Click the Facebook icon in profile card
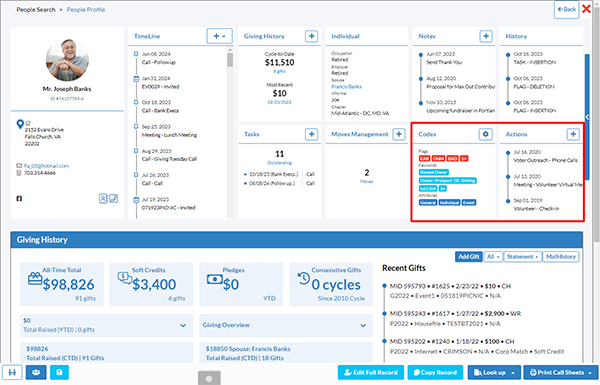600x385 pixels. (x=19, y=199)
